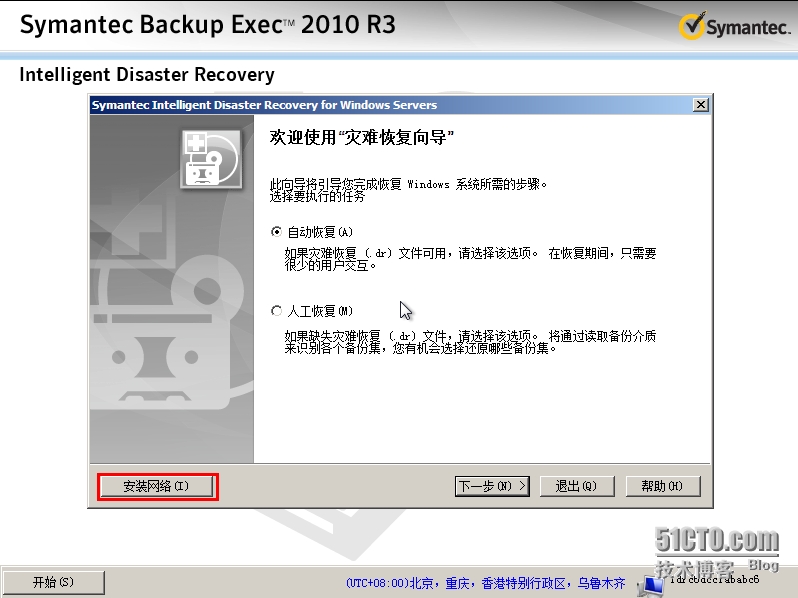Click the time zone text in status bar

[x=486, y=583]
